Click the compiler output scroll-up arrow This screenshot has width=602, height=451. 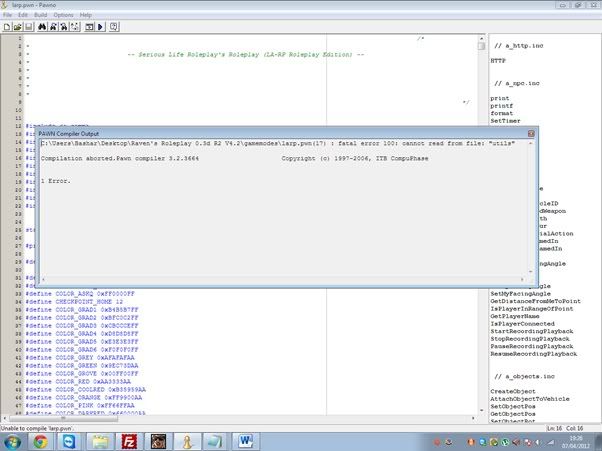pos(531,143)
